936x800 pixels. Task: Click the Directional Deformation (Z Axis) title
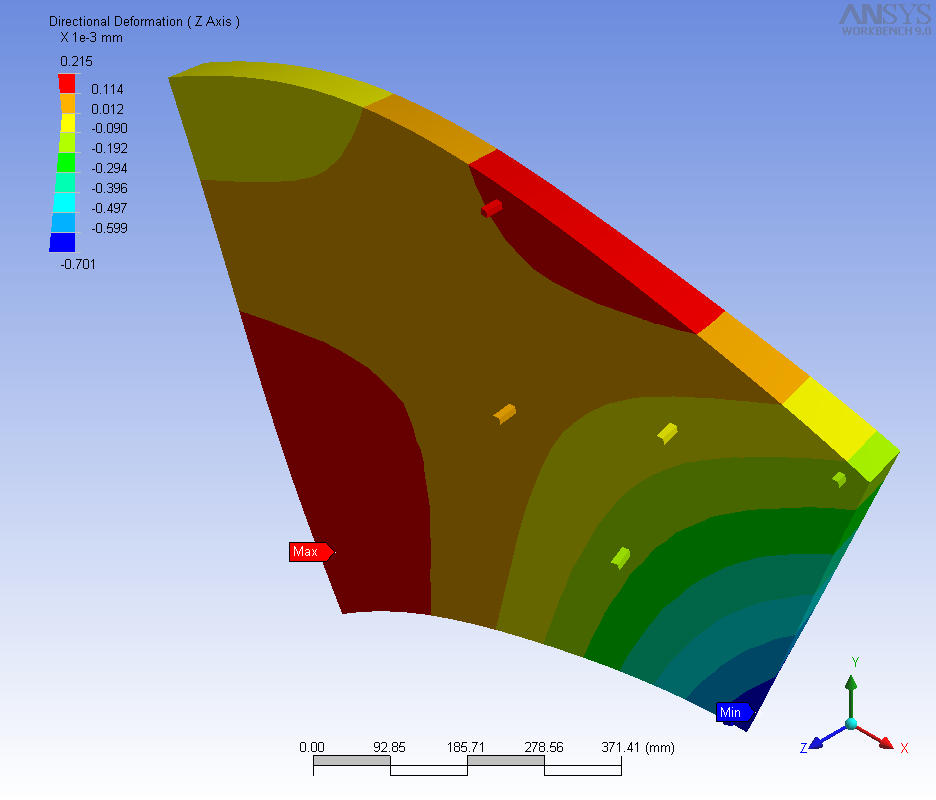(x=144, y=21)
